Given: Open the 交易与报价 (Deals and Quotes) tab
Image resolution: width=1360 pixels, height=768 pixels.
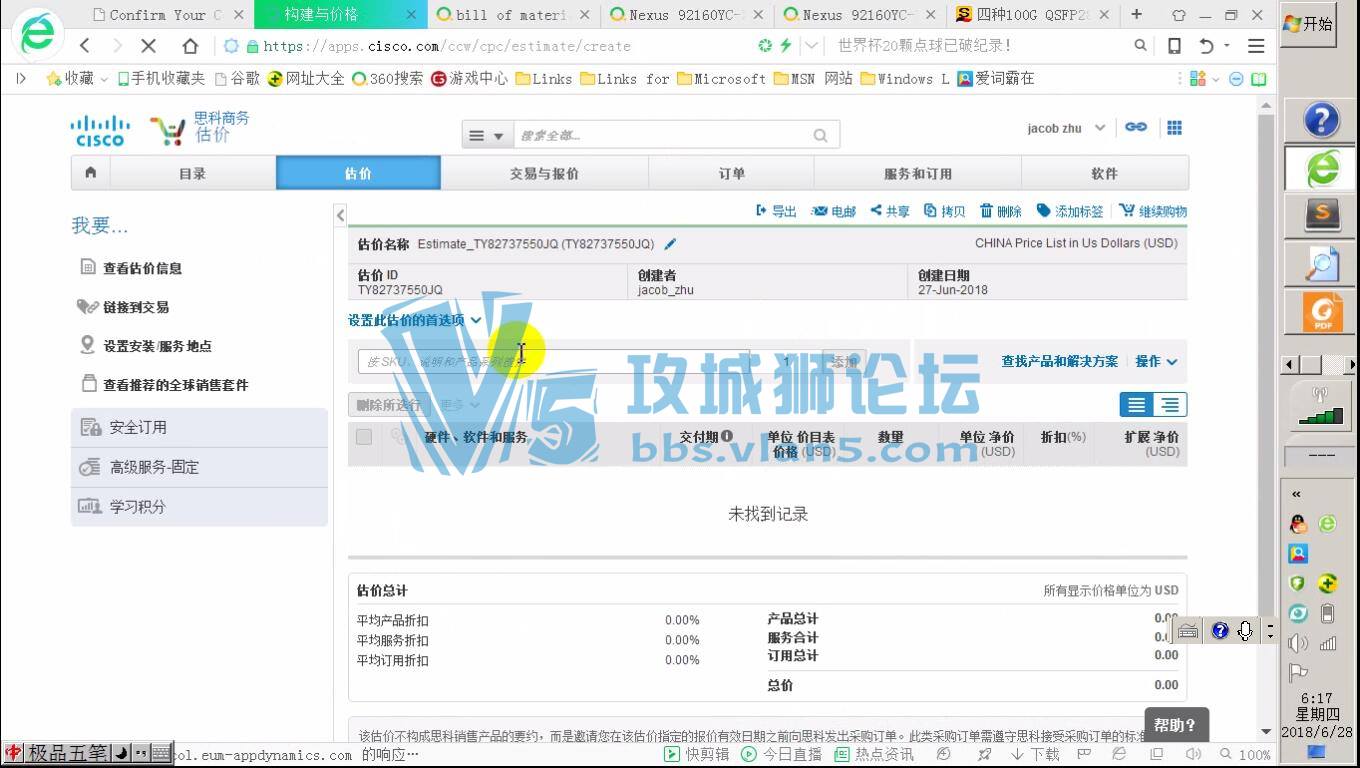Looking at the screenshot, I should tap(544, 173).
